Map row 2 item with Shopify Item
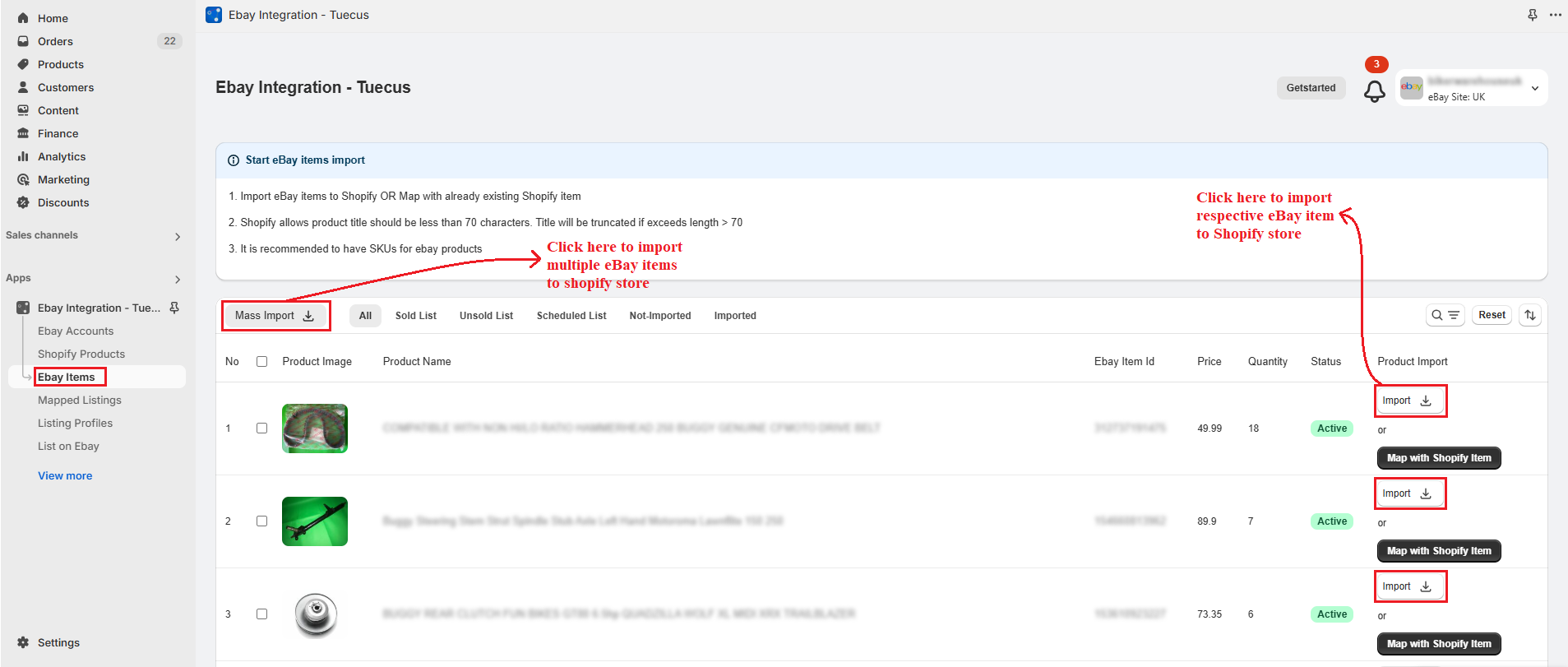The width and height of the screenshot is (1568, 667). coord(1439,551)
